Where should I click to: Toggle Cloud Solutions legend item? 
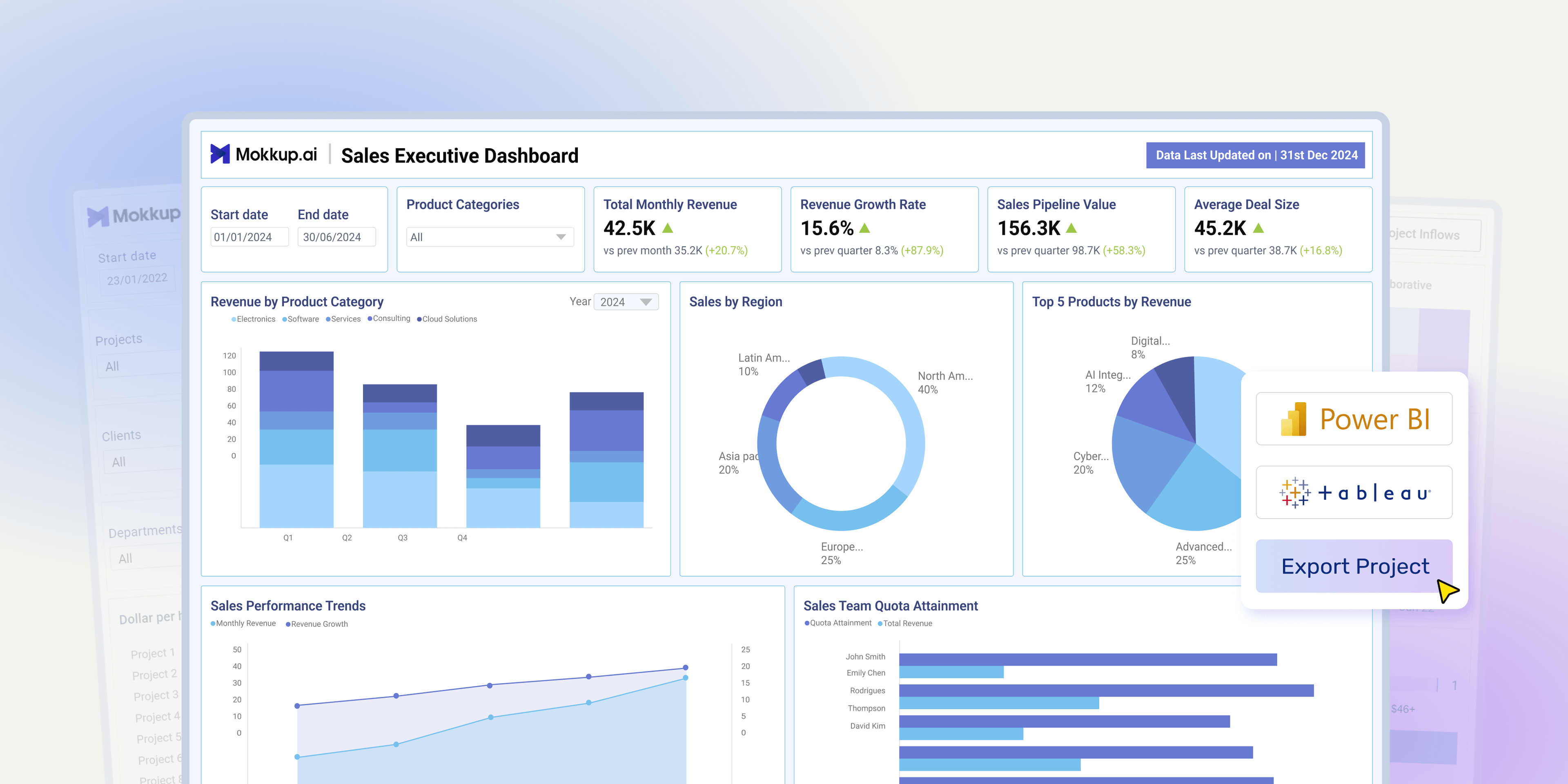coord(447,319)
